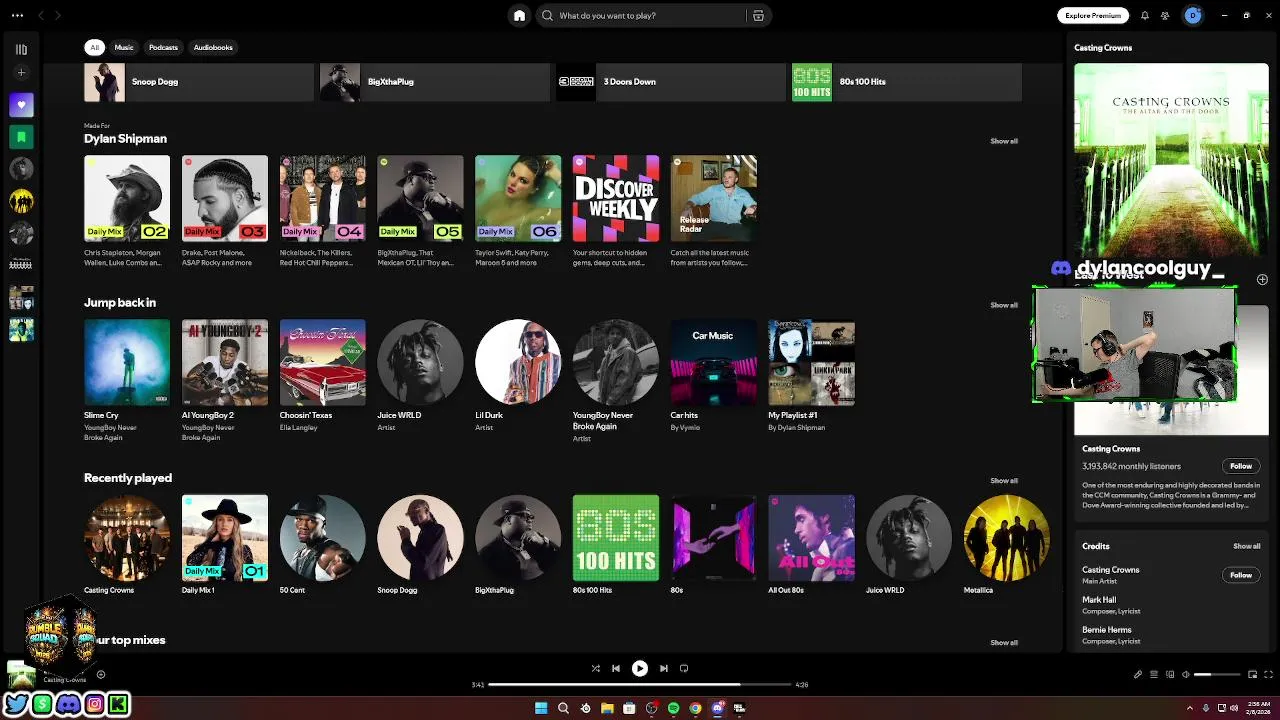Add current song to Liked Songs
The image size is (1280, 720).
(101, 675)
